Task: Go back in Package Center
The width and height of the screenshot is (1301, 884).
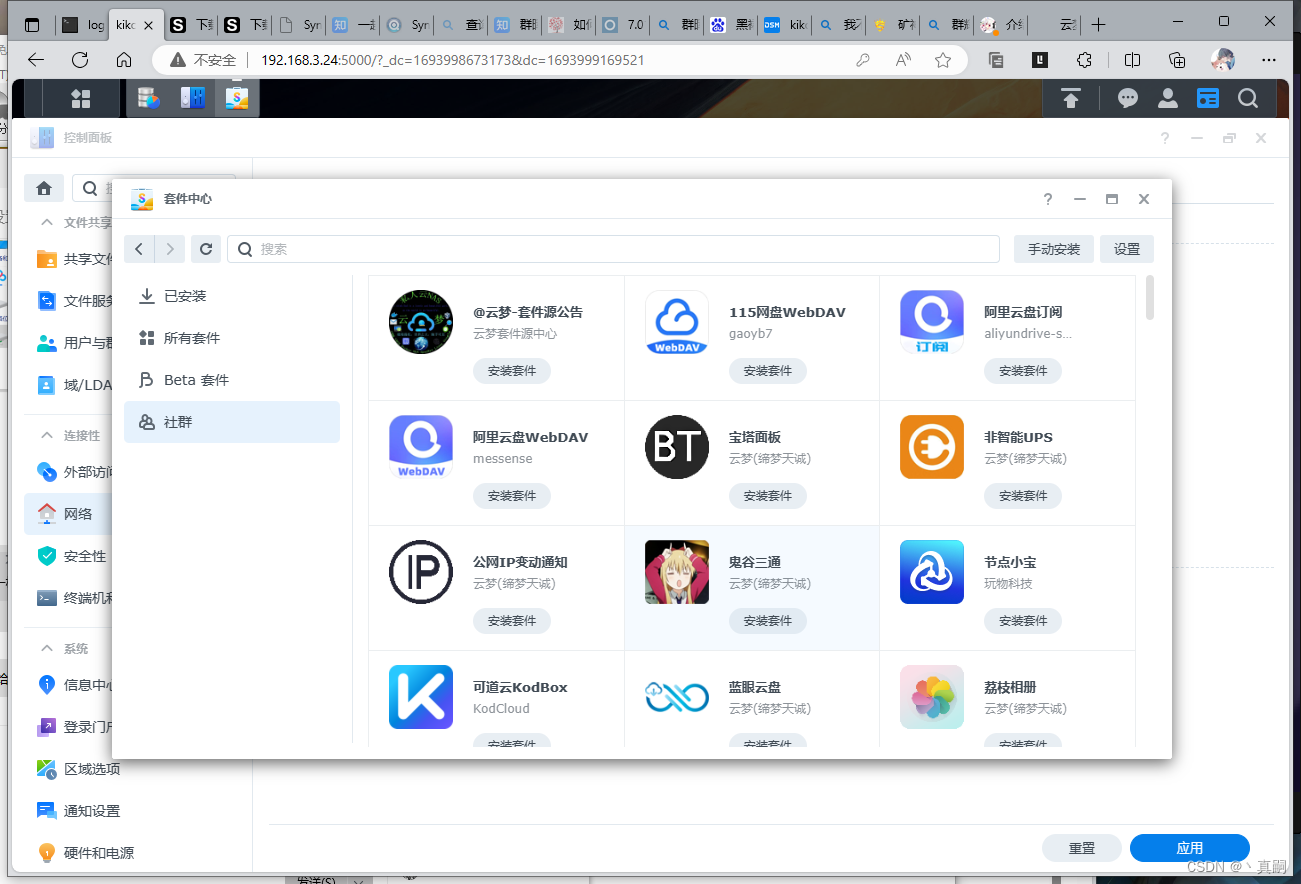Action: [139, 249]
